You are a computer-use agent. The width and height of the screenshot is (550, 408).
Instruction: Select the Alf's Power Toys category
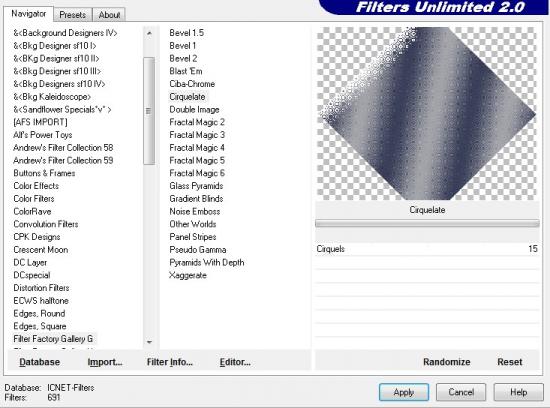coord(43,135)
